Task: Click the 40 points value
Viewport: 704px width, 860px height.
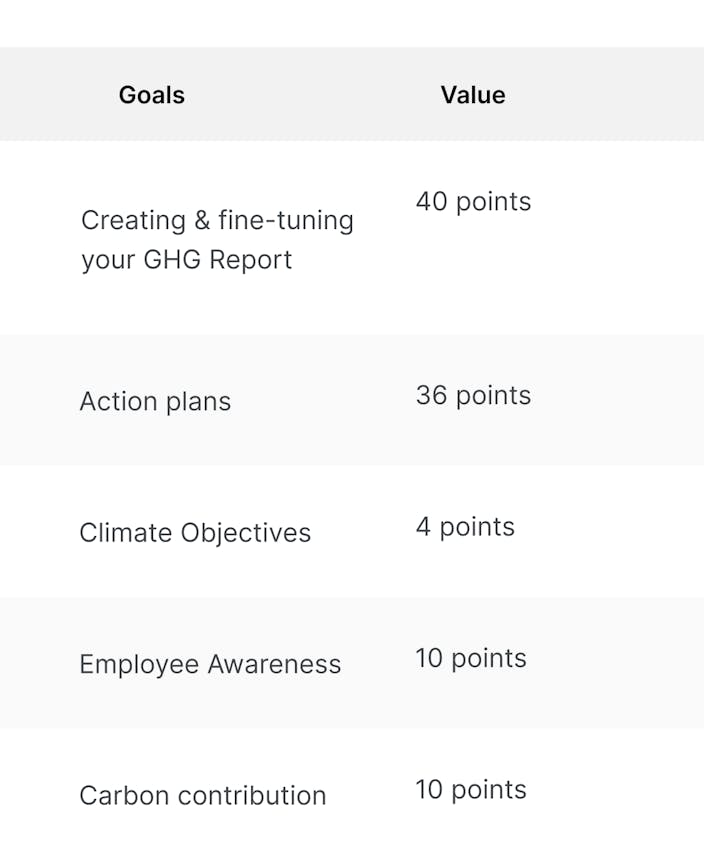Action: (x=473, y=201)
